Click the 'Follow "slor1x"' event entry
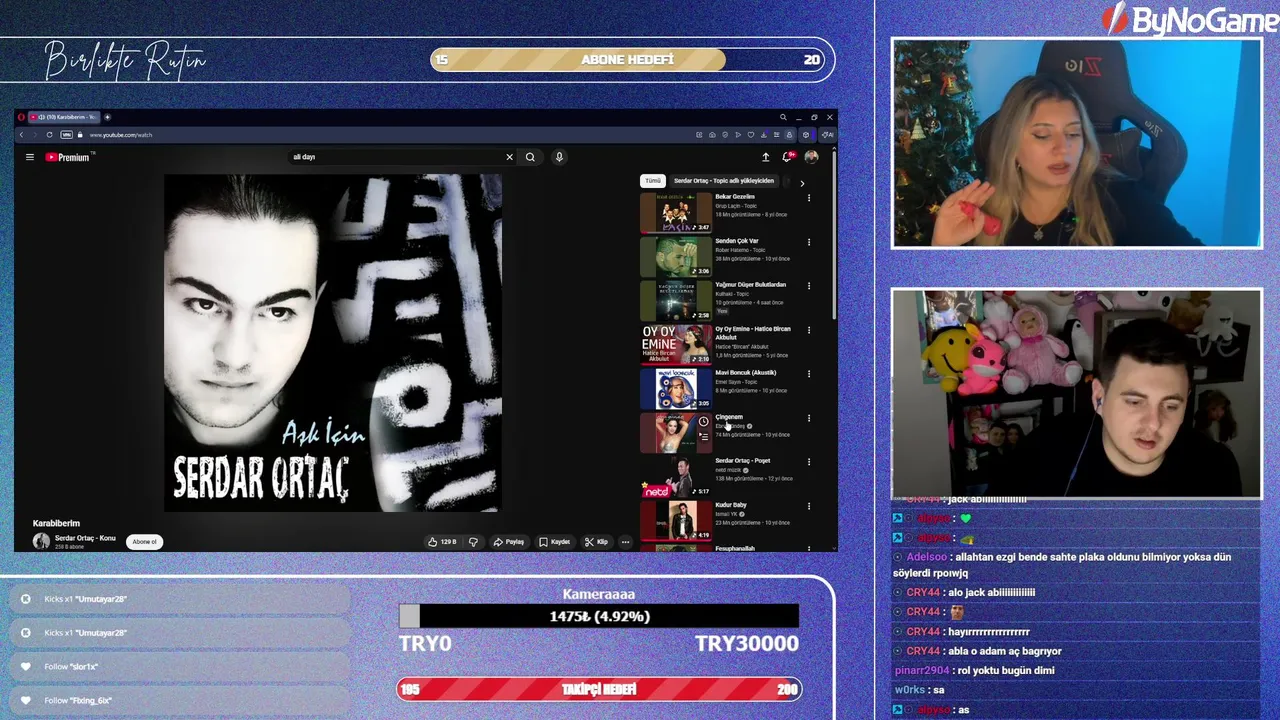Viewport: 1280px width, 720px height. point(180,667)
